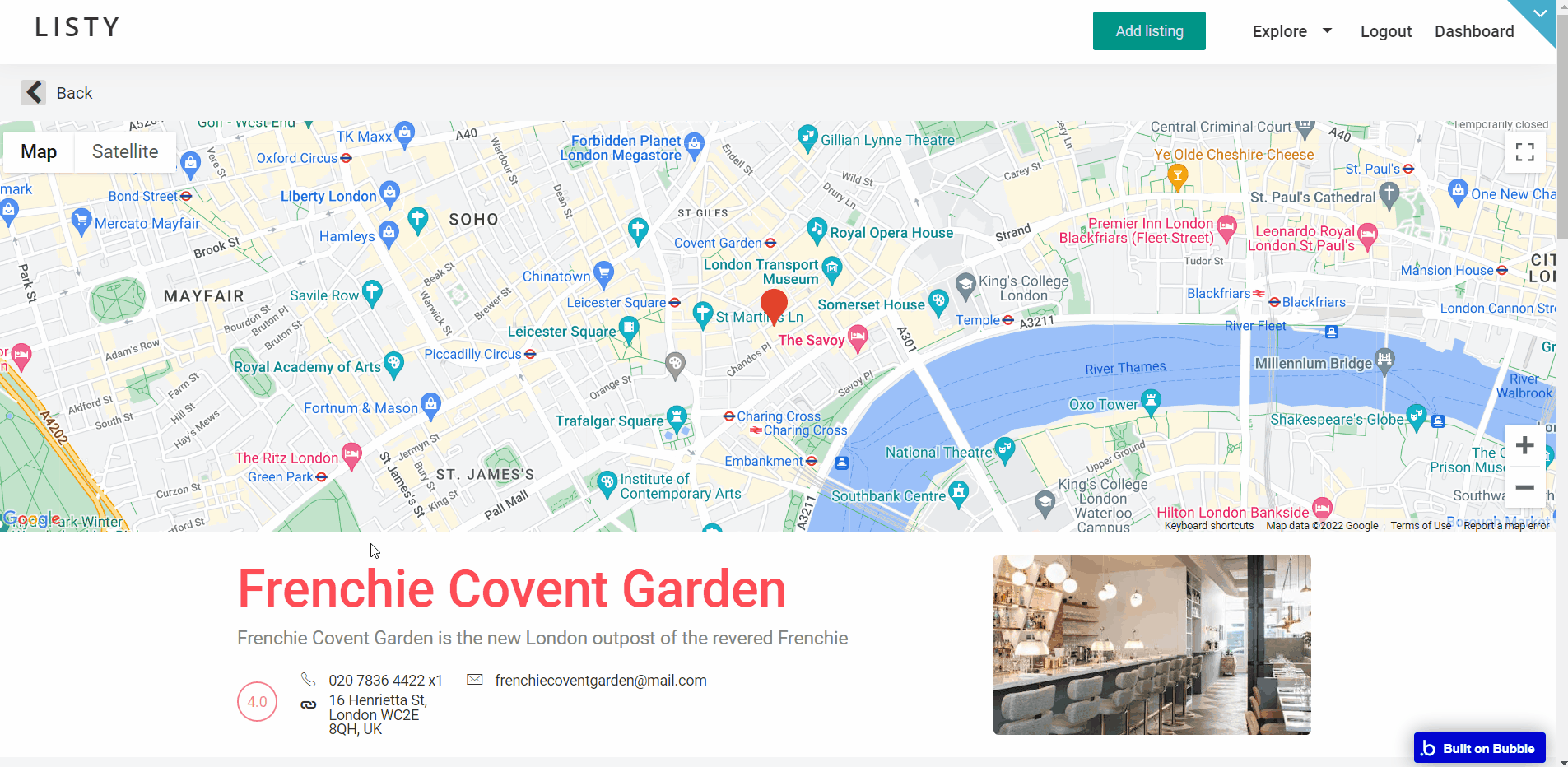
Task: Click Royal Opera House map marker
Action: click(817, 230)
